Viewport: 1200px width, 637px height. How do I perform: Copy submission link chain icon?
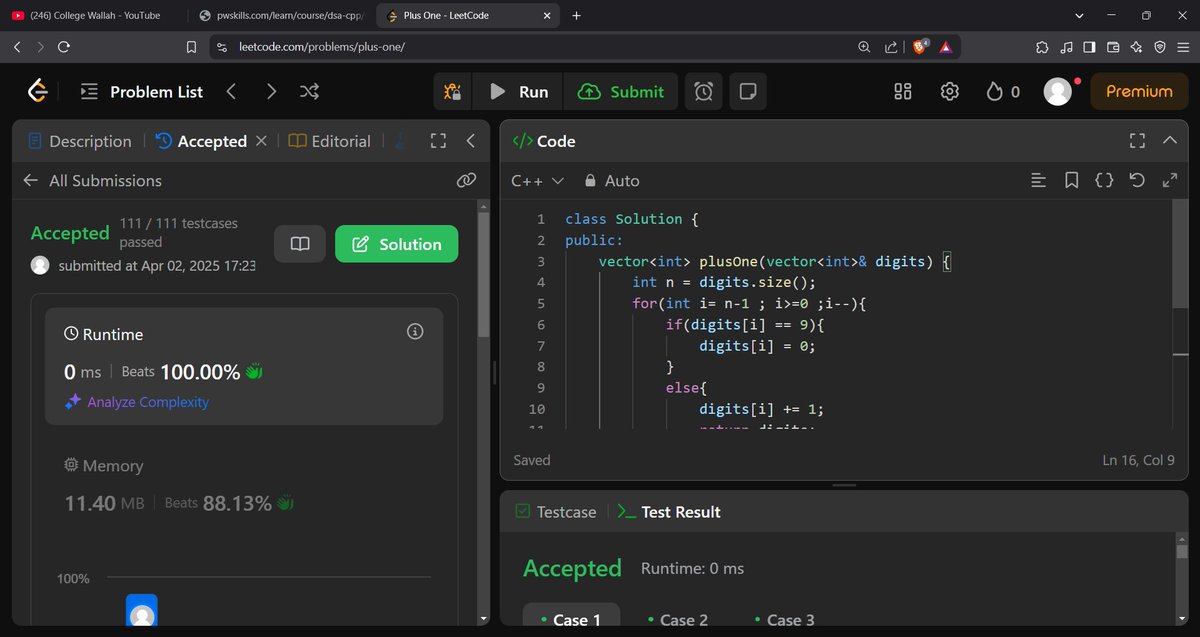click(465, 181)
